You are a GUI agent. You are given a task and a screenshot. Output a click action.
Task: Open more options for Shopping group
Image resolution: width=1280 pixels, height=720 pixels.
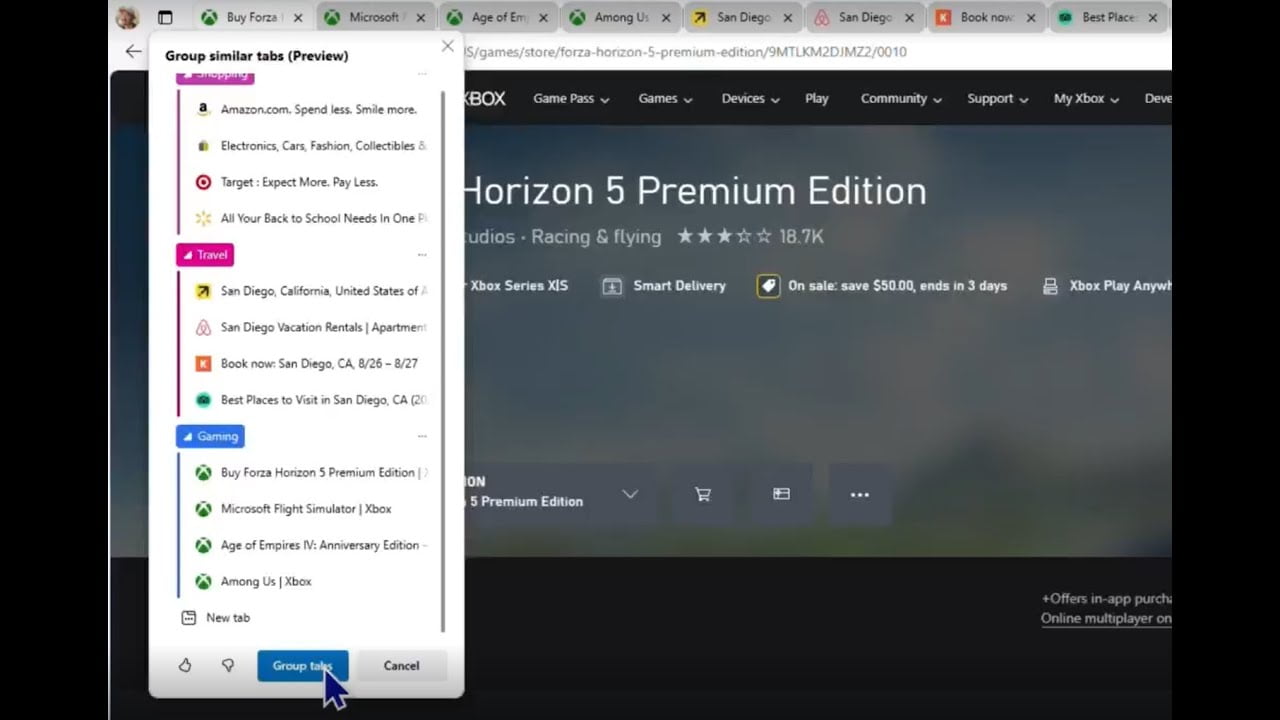coord(422,73)
